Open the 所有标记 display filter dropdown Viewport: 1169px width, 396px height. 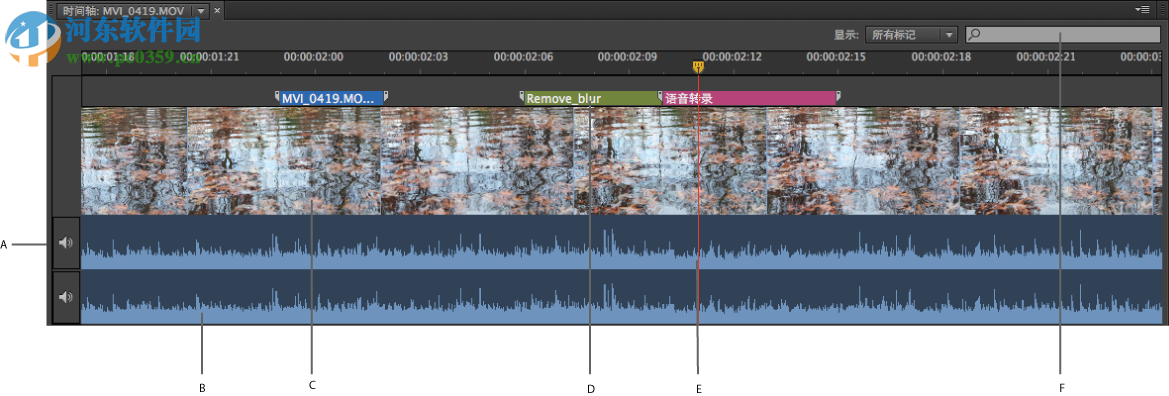pos(911,34)
